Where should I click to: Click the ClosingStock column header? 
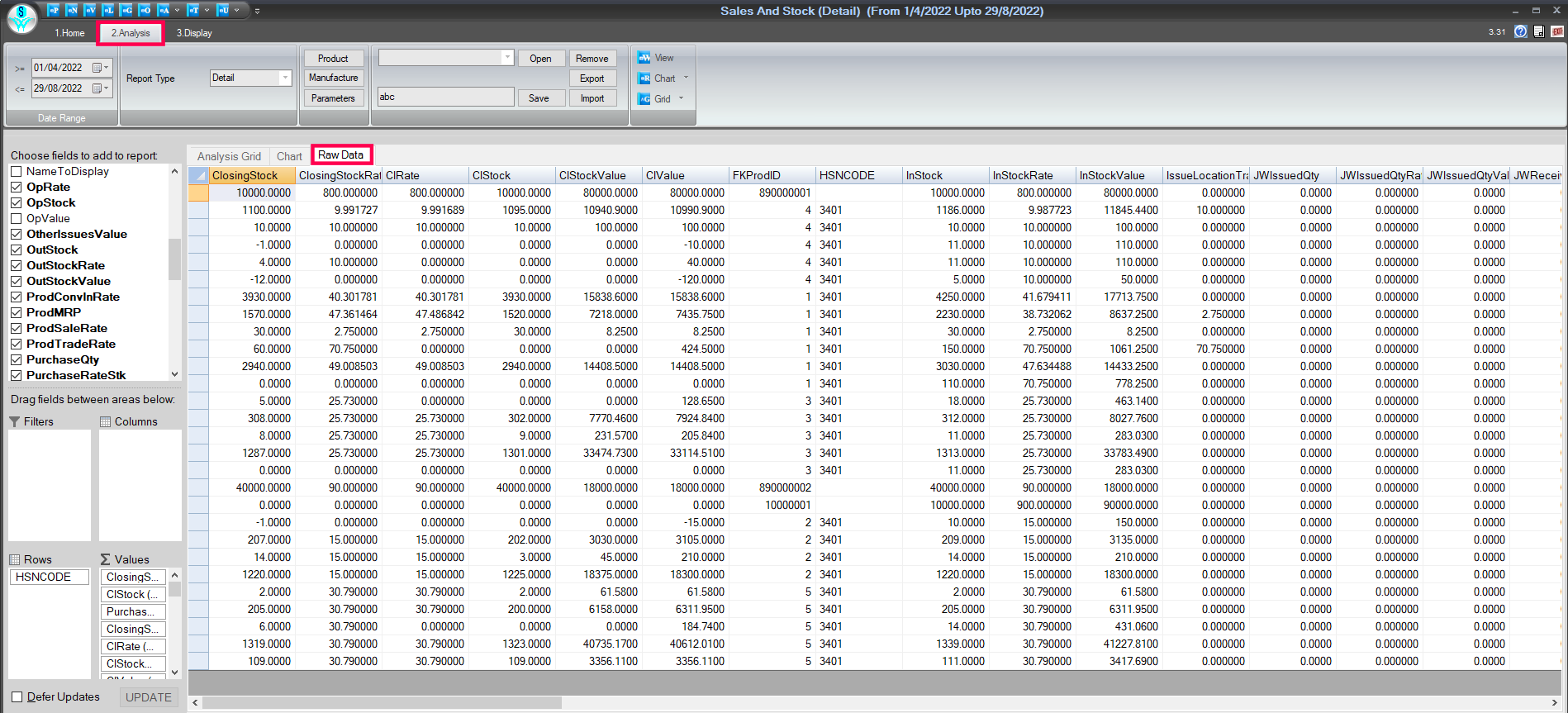(252, 175)
